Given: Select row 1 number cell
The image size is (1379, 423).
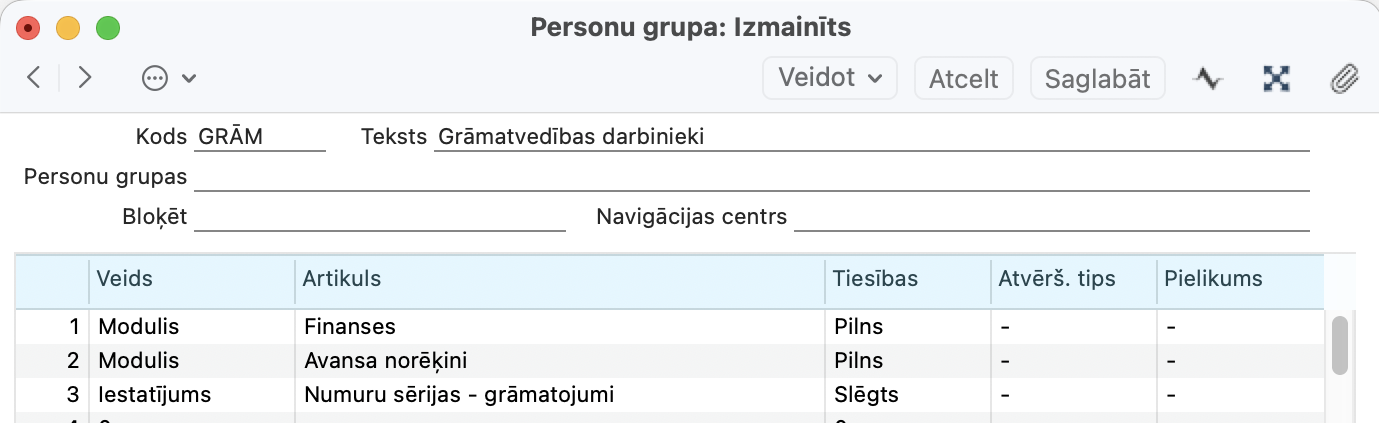Looking at the screenshot, I should [53, 326].
